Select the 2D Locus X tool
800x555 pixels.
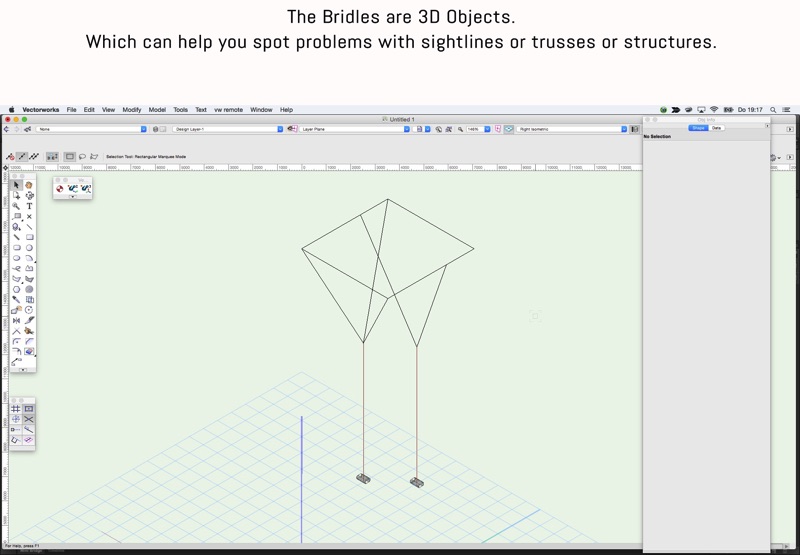[x=29, y=216]
